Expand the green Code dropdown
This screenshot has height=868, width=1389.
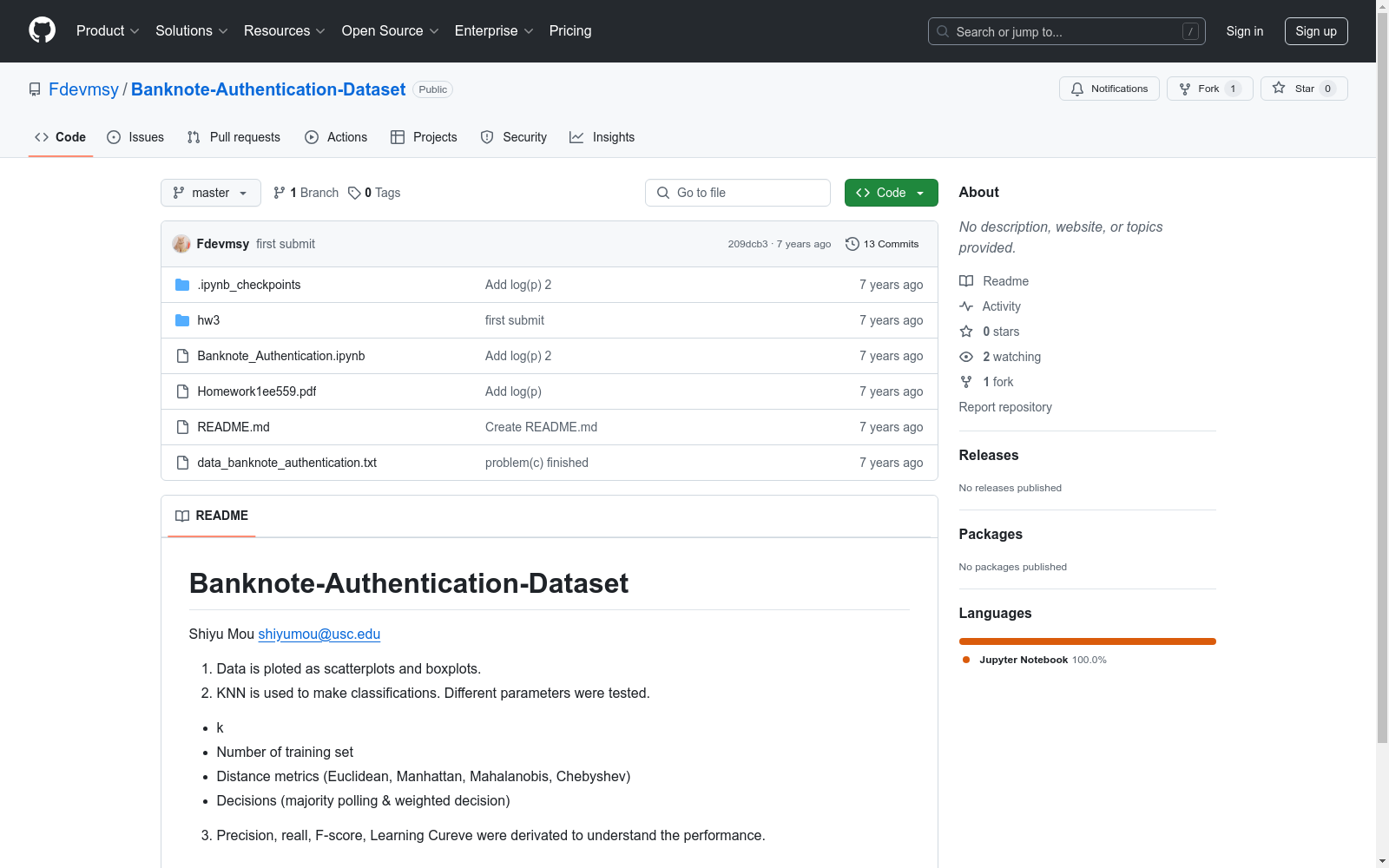891,193
